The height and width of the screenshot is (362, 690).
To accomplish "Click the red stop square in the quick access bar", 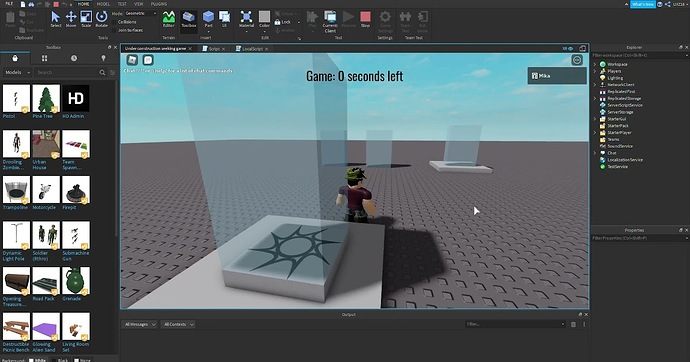I will pyautogui.click(x=56, y=4).
